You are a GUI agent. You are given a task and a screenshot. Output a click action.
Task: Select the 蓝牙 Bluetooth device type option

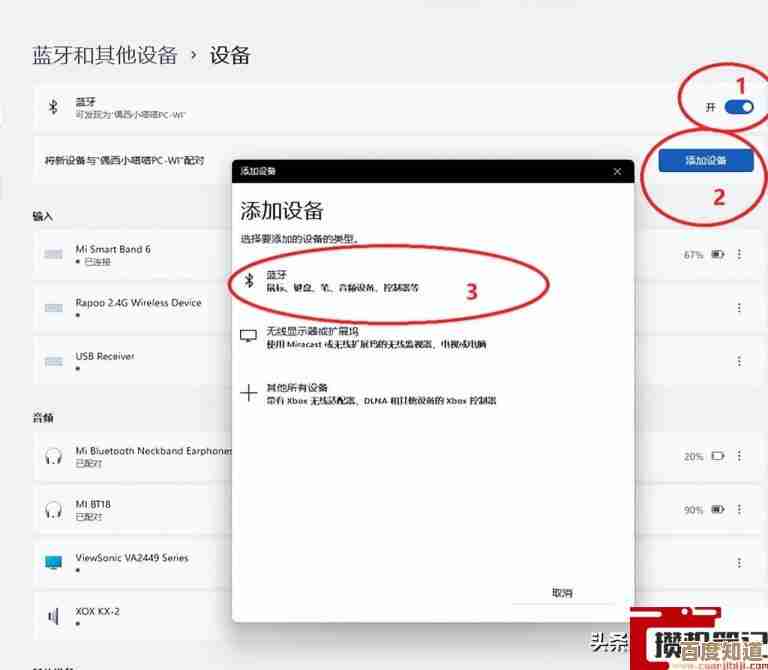(x=390, y=281)
